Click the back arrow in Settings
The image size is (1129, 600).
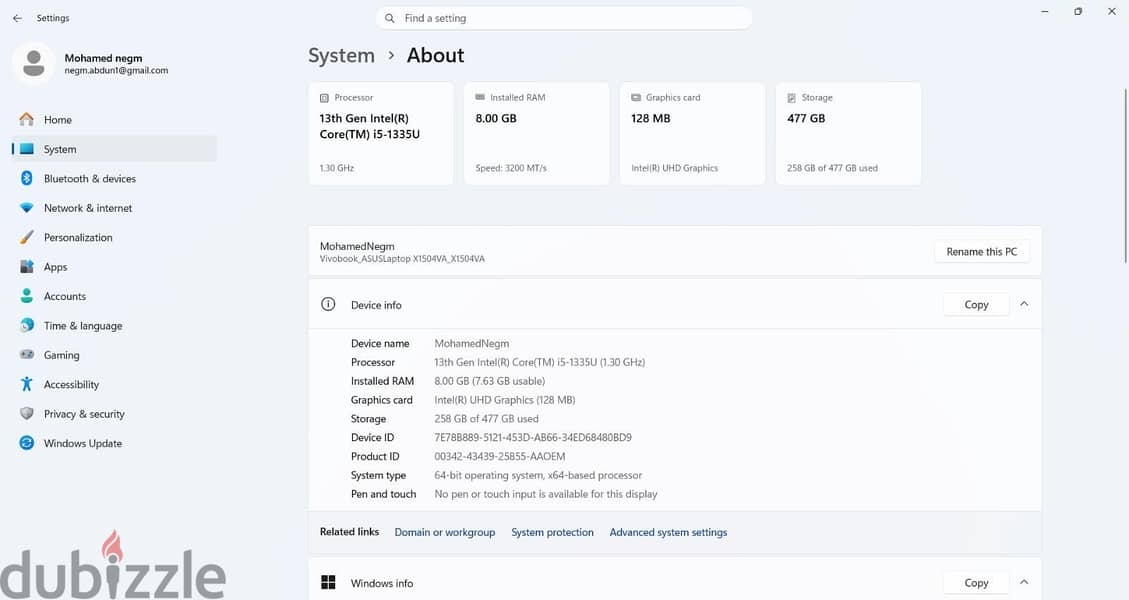[17, 18]
